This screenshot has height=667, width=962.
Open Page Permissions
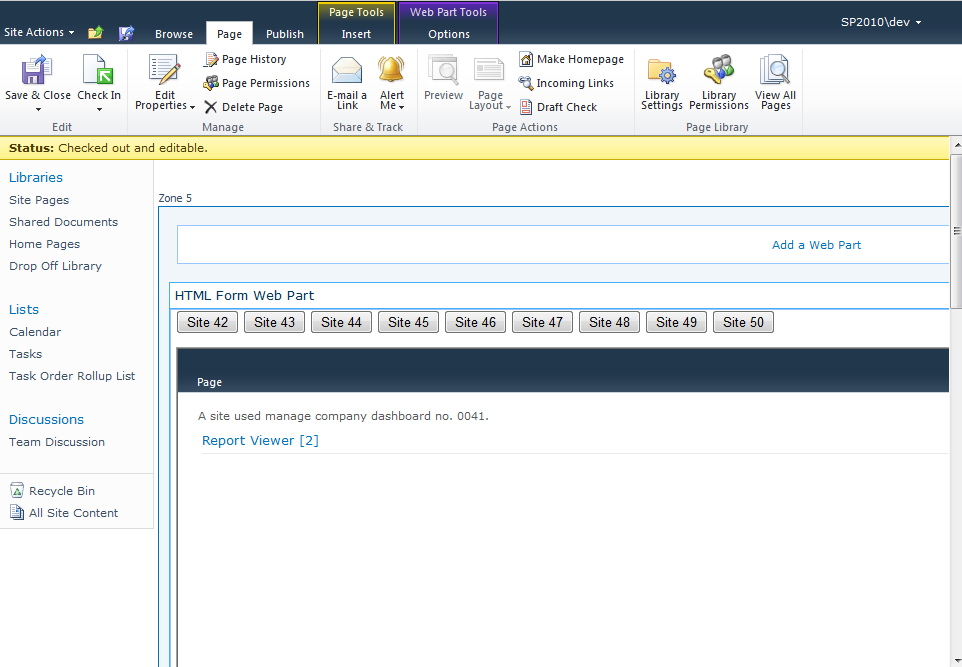point(257,83)
